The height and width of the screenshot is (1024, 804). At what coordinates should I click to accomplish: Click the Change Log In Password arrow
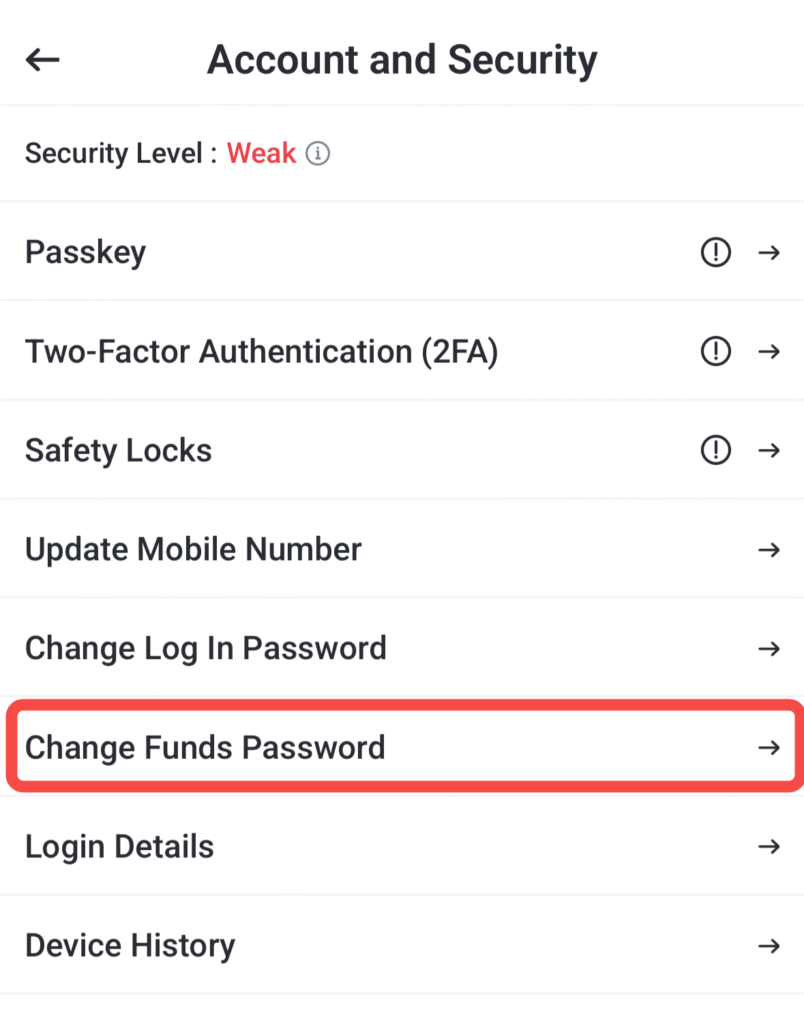[x=768, y=648]
